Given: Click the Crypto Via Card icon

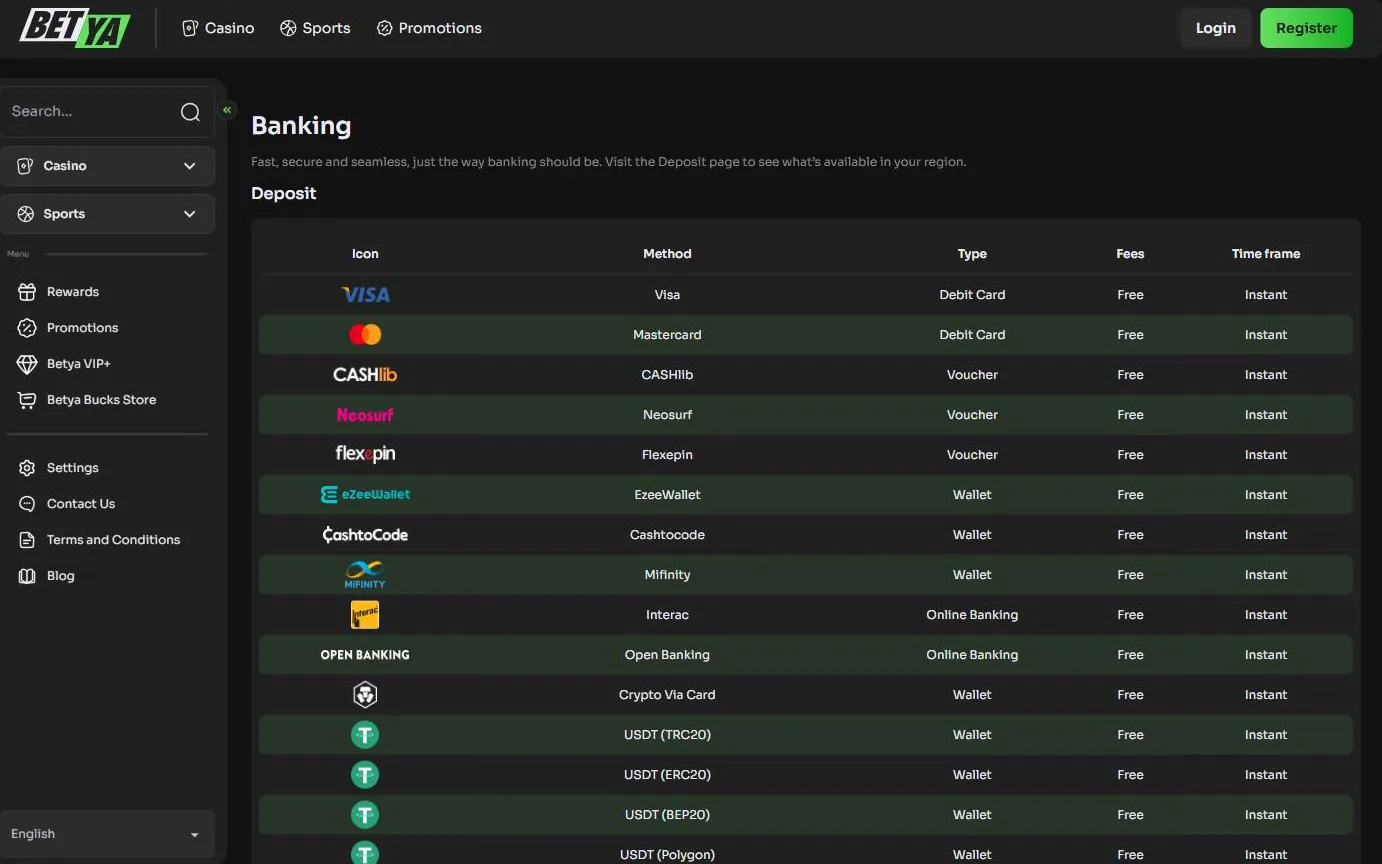Looking at the screenshot, I should 365,695.
